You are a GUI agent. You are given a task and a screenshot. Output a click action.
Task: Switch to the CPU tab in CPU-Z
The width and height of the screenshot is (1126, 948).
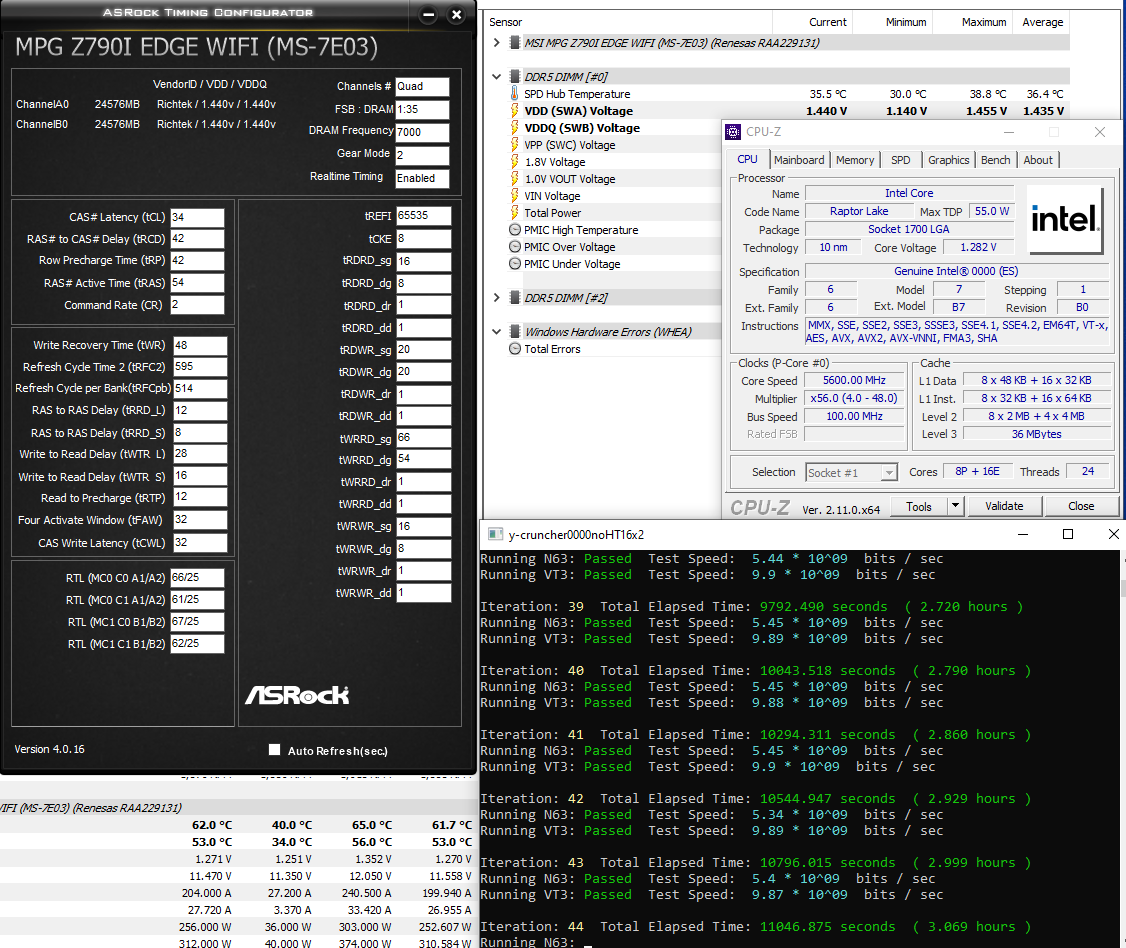748,159
